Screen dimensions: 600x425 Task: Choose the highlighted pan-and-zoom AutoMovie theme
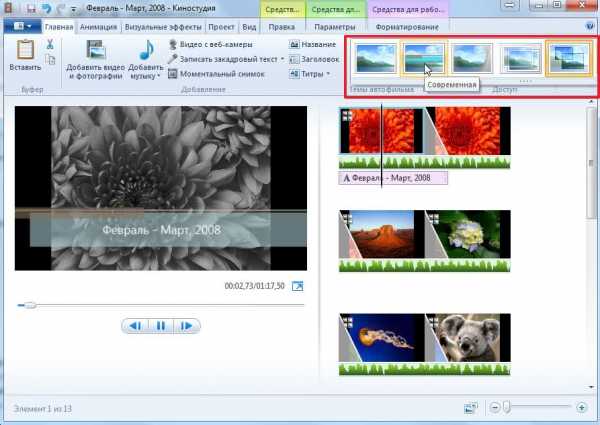coord(568,58)
